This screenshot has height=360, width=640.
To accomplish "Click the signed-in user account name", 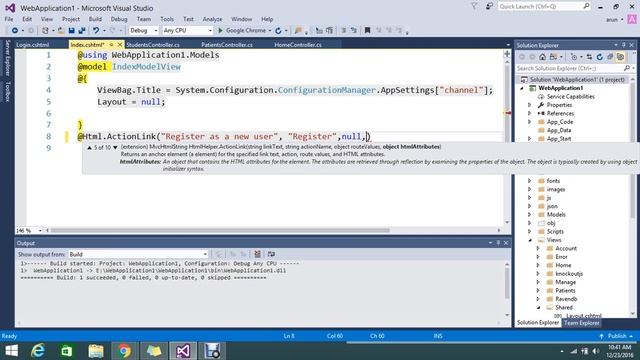I will coord(611,20).
